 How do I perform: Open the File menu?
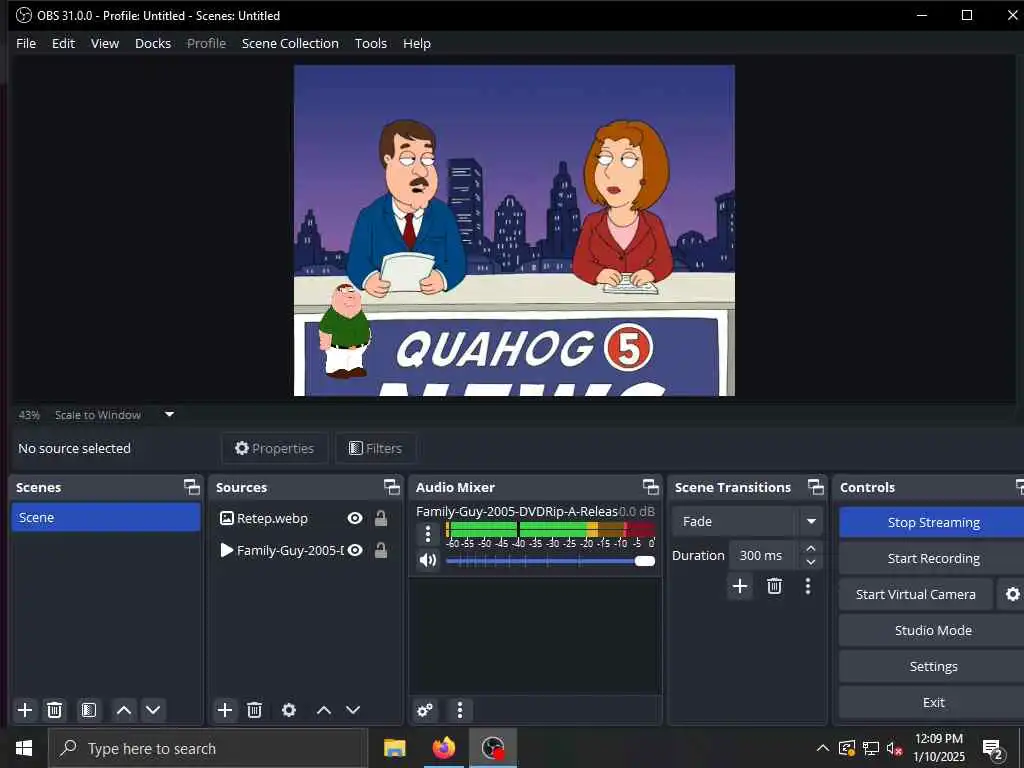click(x=26, y=43)
